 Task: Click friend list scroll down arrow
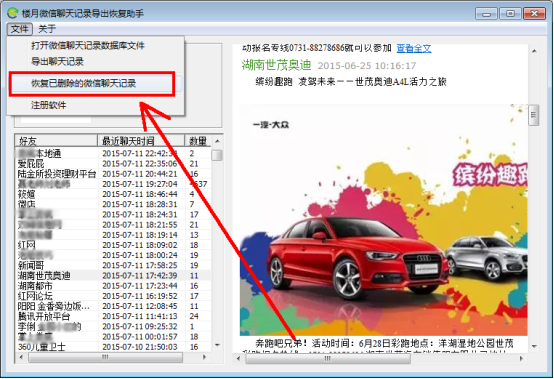(217, 345)
